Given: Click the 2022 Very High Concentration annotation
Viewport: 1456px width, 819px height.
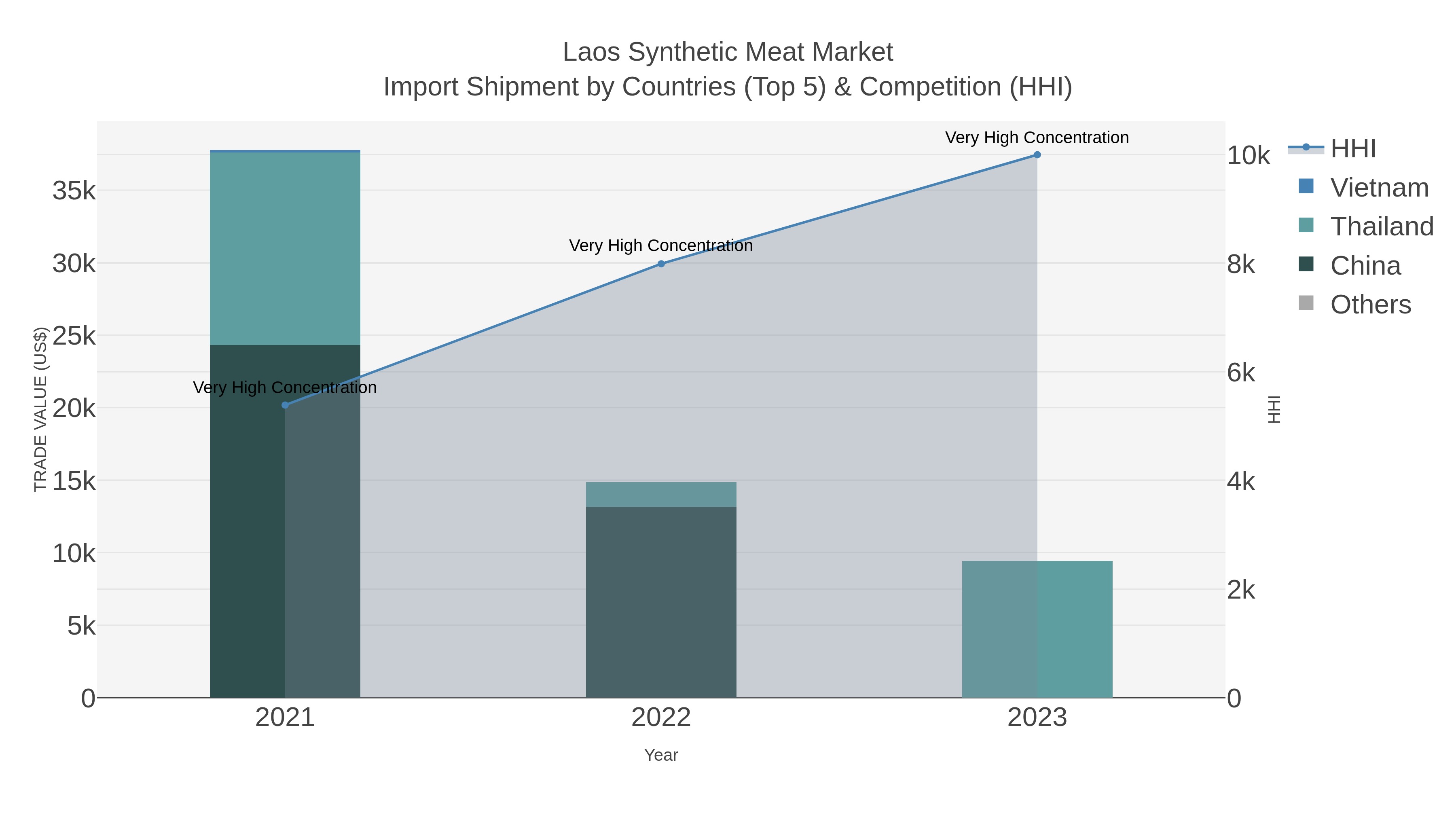Looking at the screenshot, I should (x=661, y=245).
